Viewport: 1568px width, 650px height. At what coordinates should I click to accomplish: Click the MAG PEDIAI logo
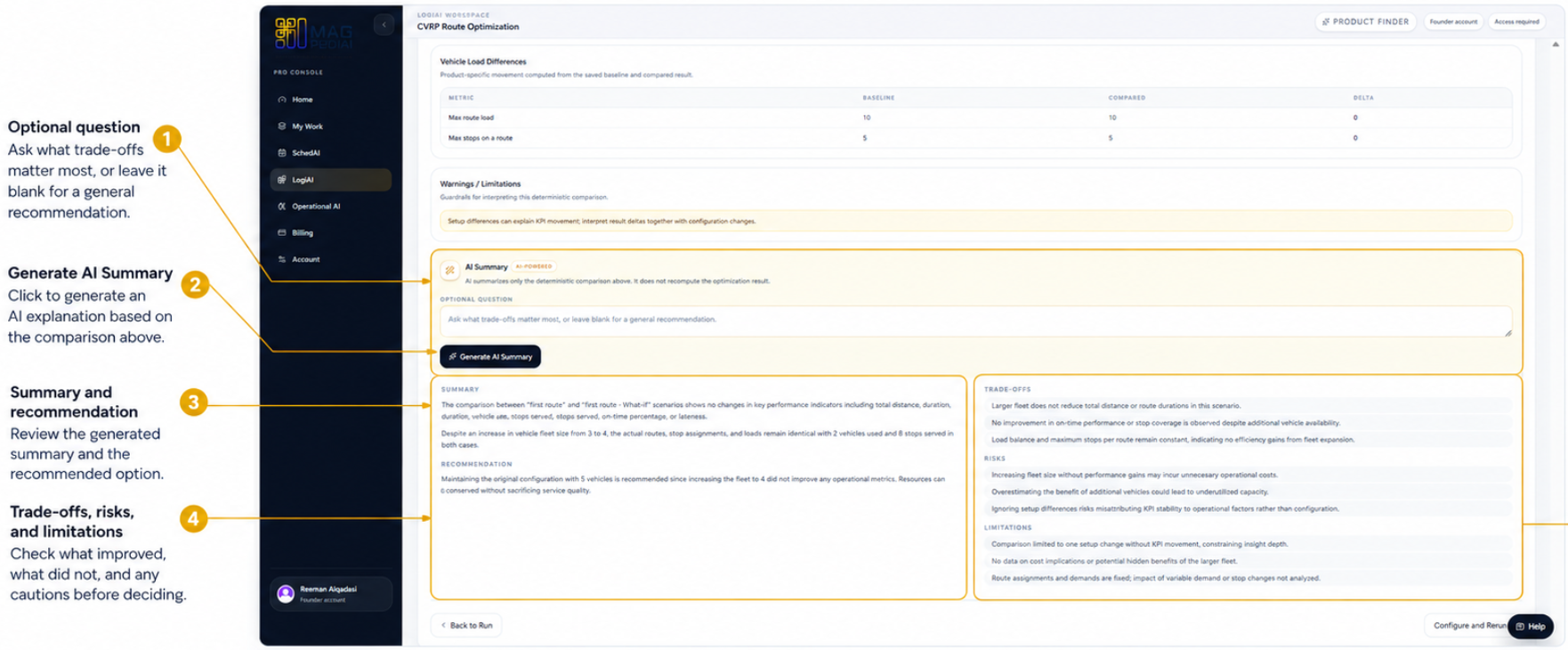click(x=314, y=33)
